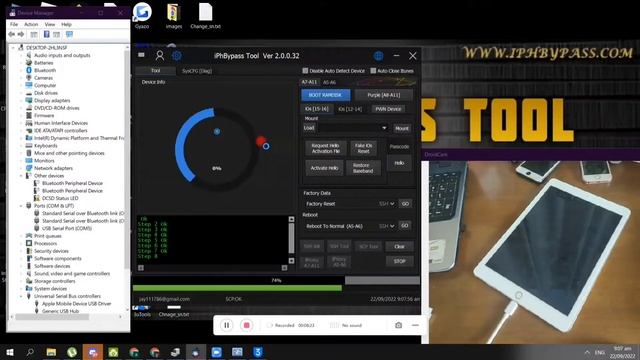This screenshot has height=360, width=640.
Task: Select USB Serial Port (COM5) device
Action: point(67,228)
